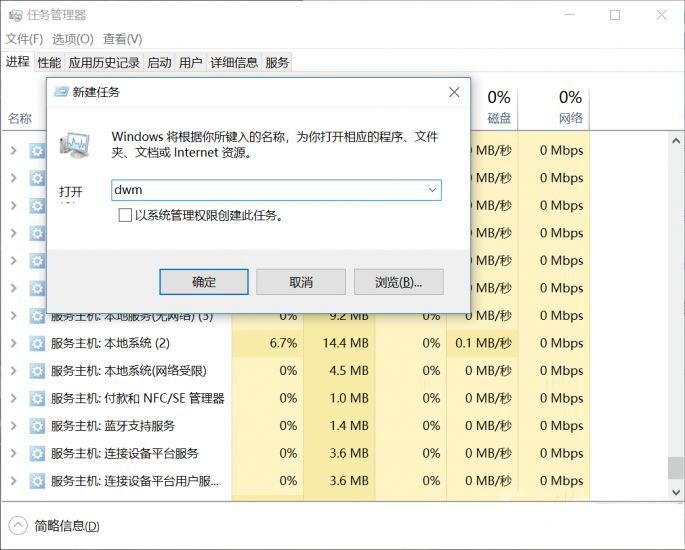The height and width of the screenshot is (550, 685).
Task: Open the 打开 combo box dropdown arrow
Action: coord(432,190)
